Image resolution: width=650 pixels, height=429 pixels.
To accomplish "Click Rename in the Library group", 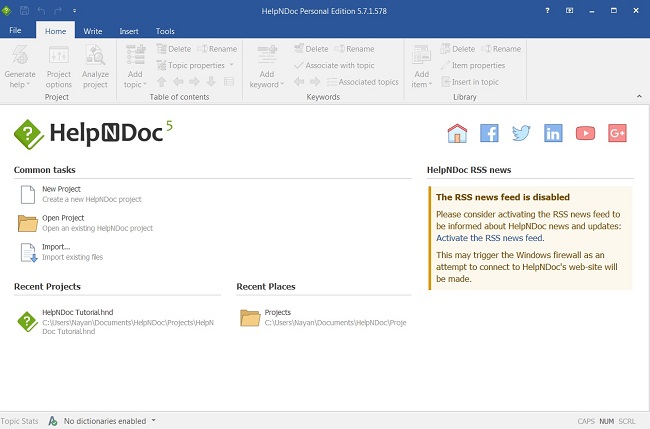I will pos(501,49).
